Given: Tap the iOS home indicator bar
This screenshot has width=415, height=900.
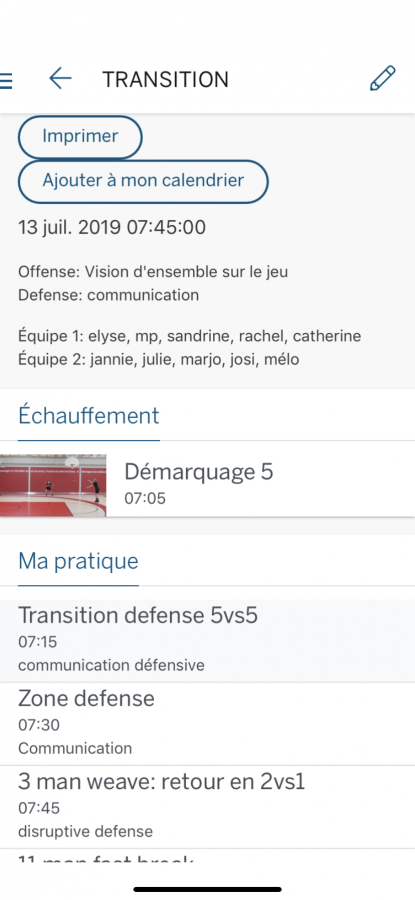Looking at the screenshot, I should [x=207, y=889].
